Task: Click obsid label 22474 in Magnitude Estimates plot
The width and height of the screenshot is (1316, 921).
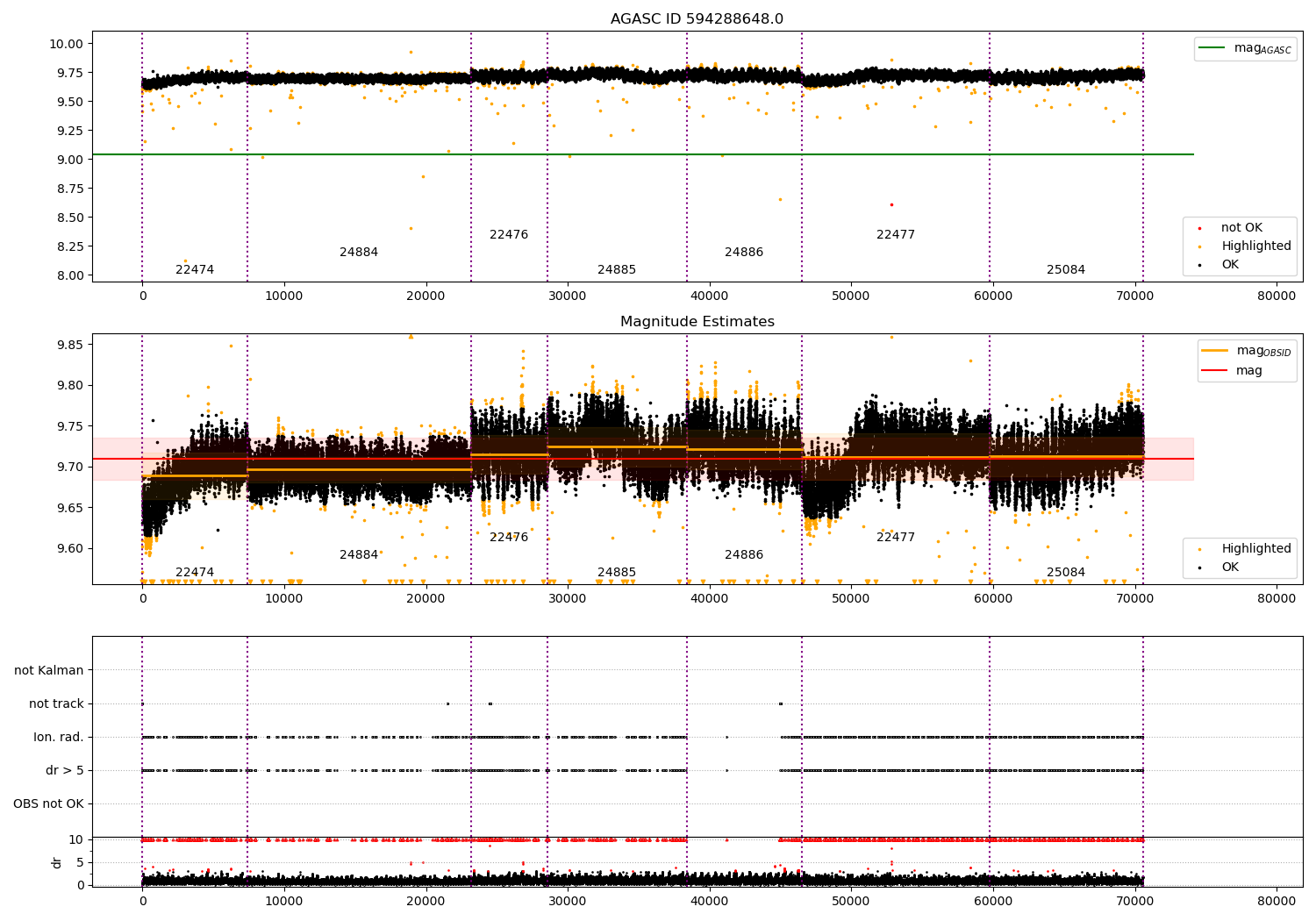Action: tap(195, 573)
